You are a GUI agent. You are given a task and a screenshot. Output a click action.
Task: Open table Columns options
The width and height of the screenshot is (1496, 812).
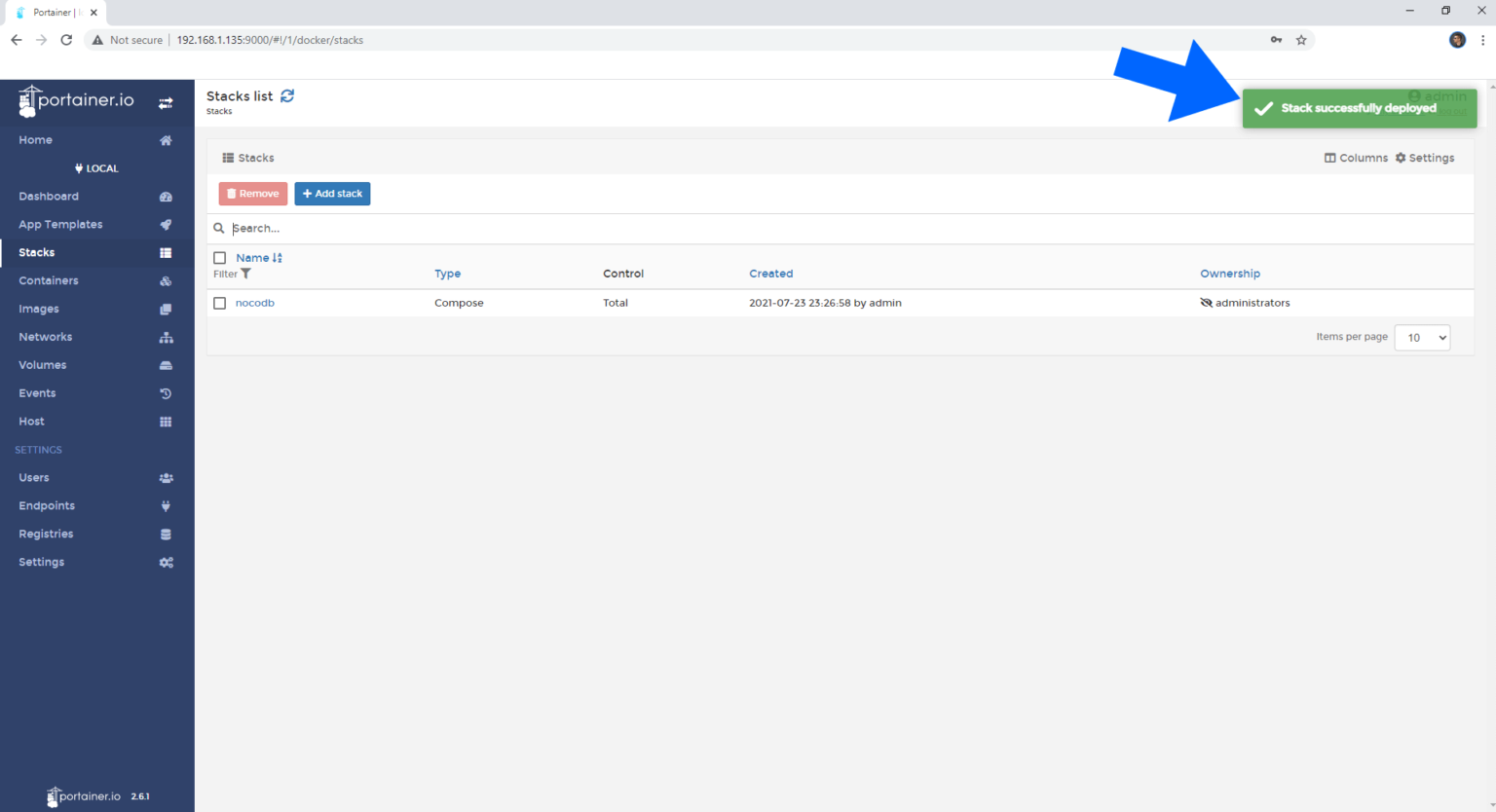coord(1356,157)
